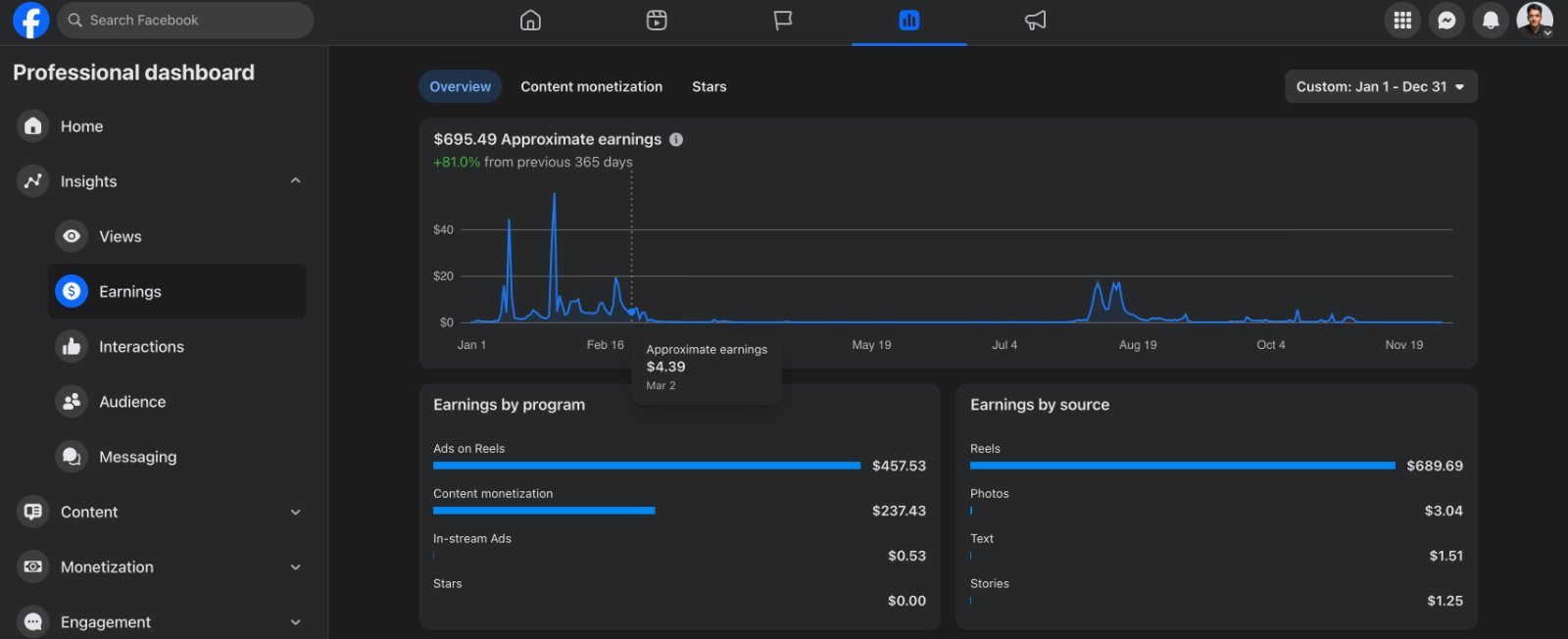
Task: Click the Stories source label
Action: click(x=990, y=583)
